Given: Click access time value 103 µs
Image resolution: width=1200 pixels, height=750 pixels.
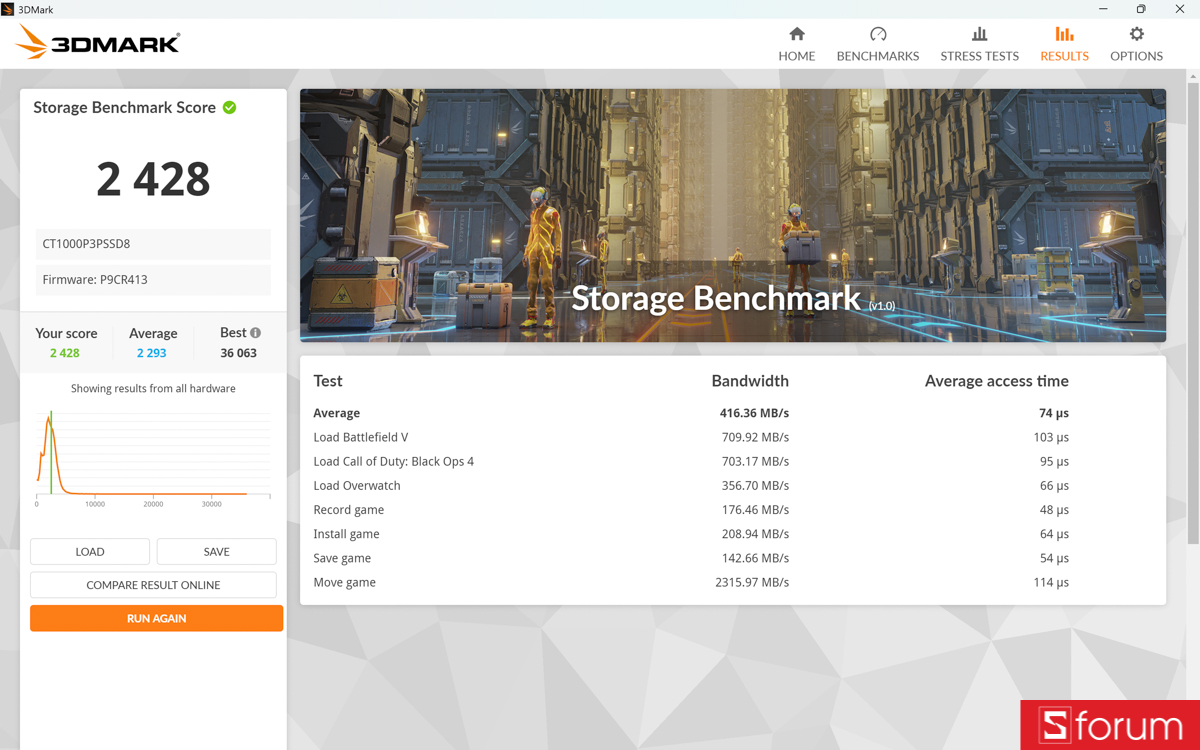Looking at the screenshot, I should click(1051, 437).
